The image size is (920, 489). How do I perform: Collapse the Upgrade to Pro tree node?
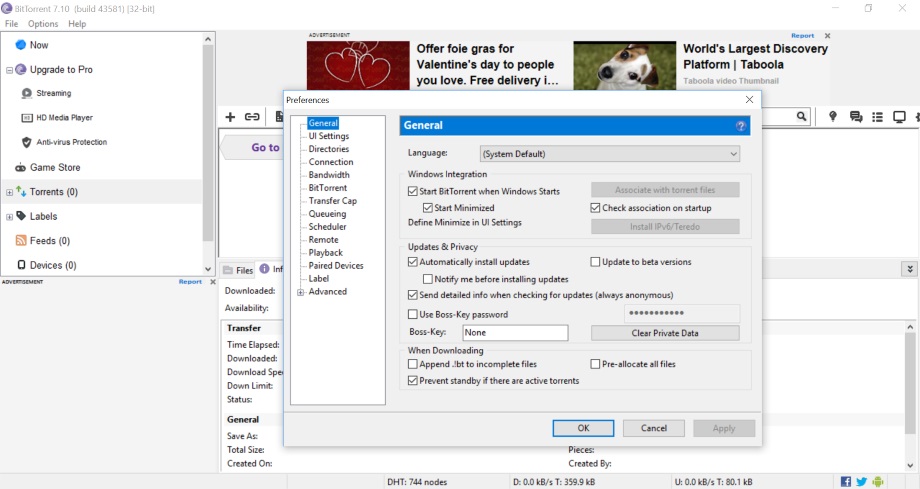click(x=9, y=70)
